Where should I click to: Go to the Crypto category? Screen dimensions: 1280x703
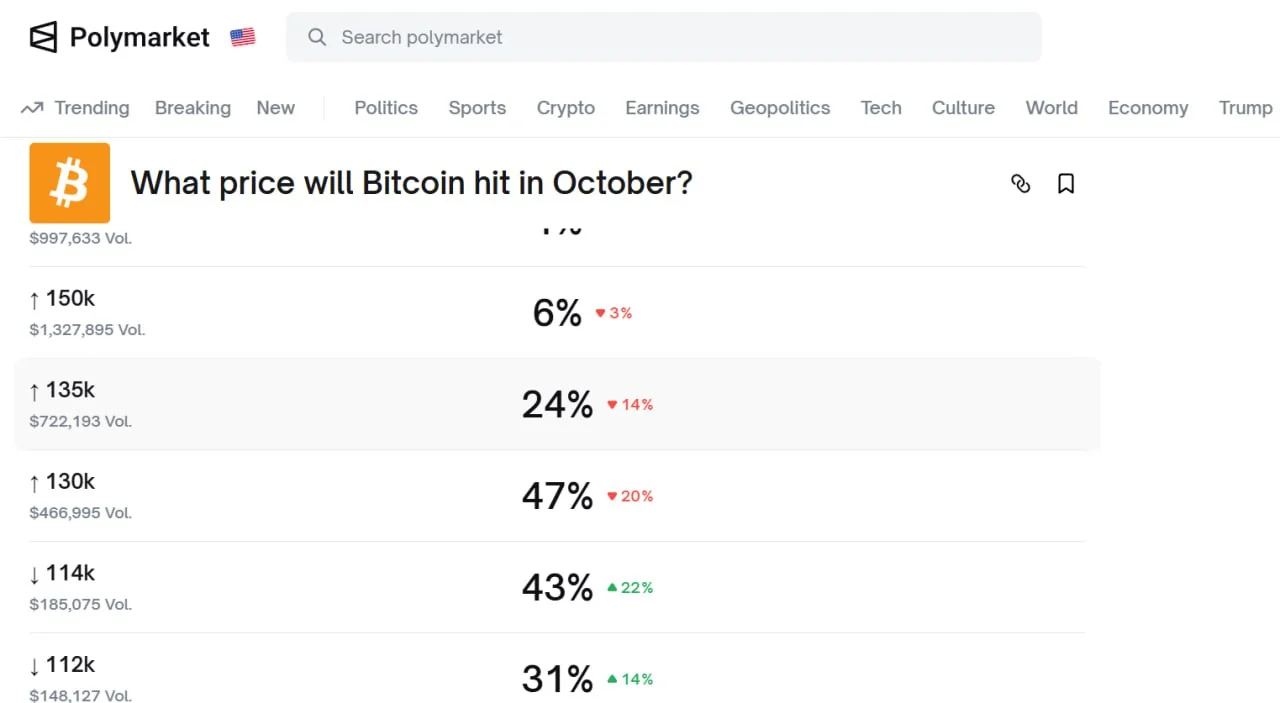click(x=566, y=108)
